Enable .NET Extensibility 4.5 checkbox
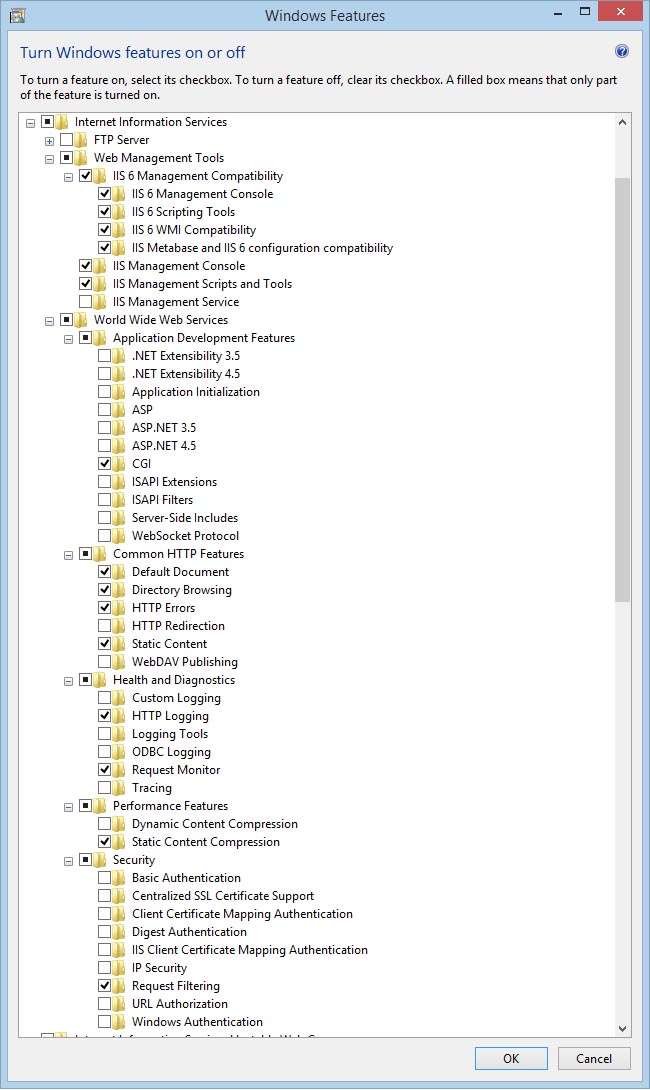The height and width of the screenshot is (1090, 650). point(104,373)
